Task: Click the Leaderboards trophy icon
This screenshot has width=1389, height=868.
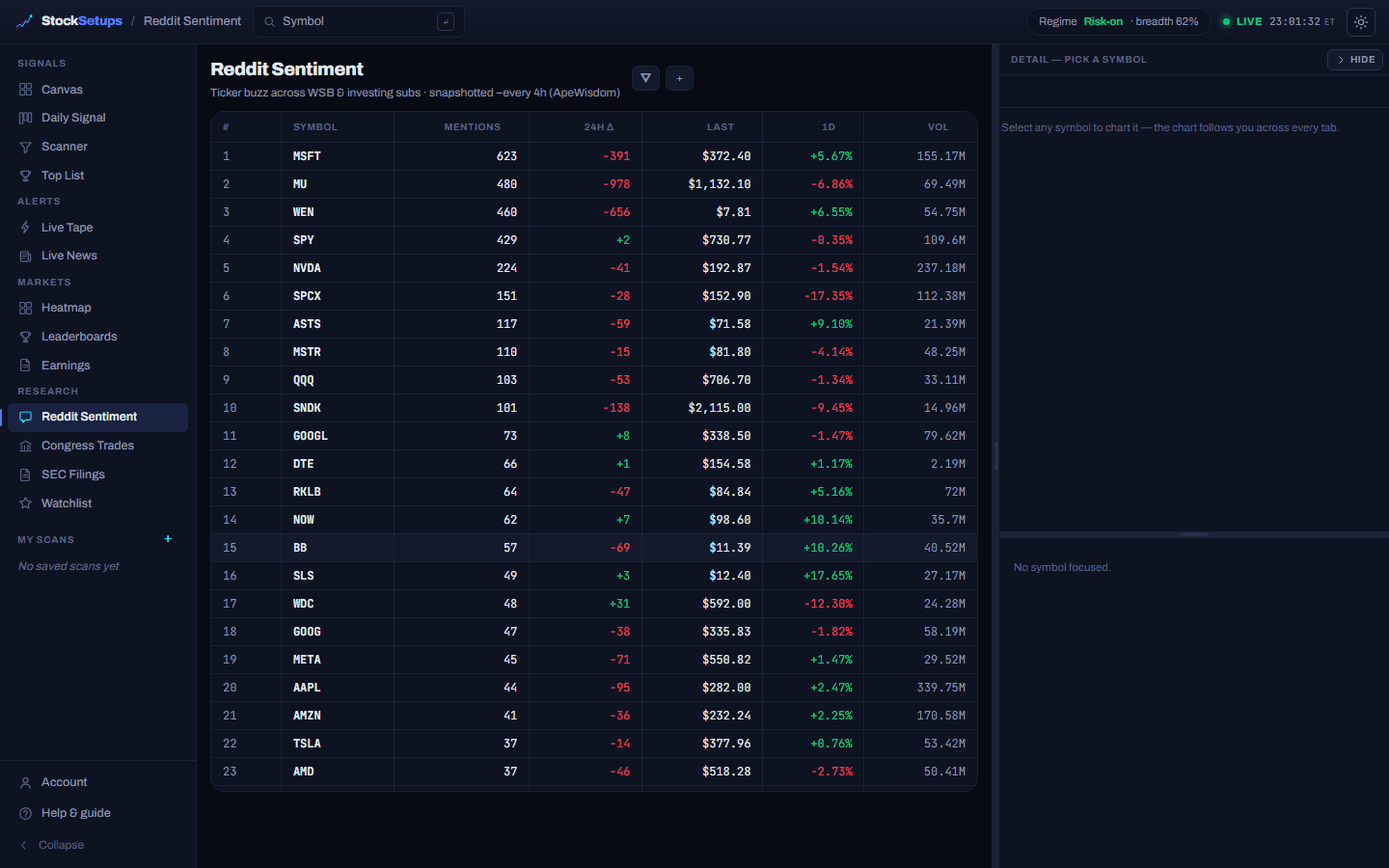Action: [x=25, y=337]
